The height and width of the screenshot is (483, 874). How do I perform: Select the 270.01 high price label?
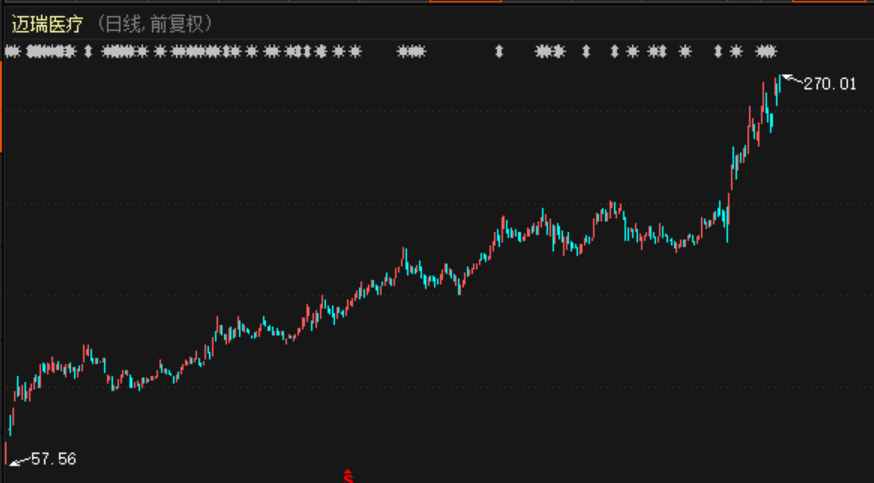(829, 84)
